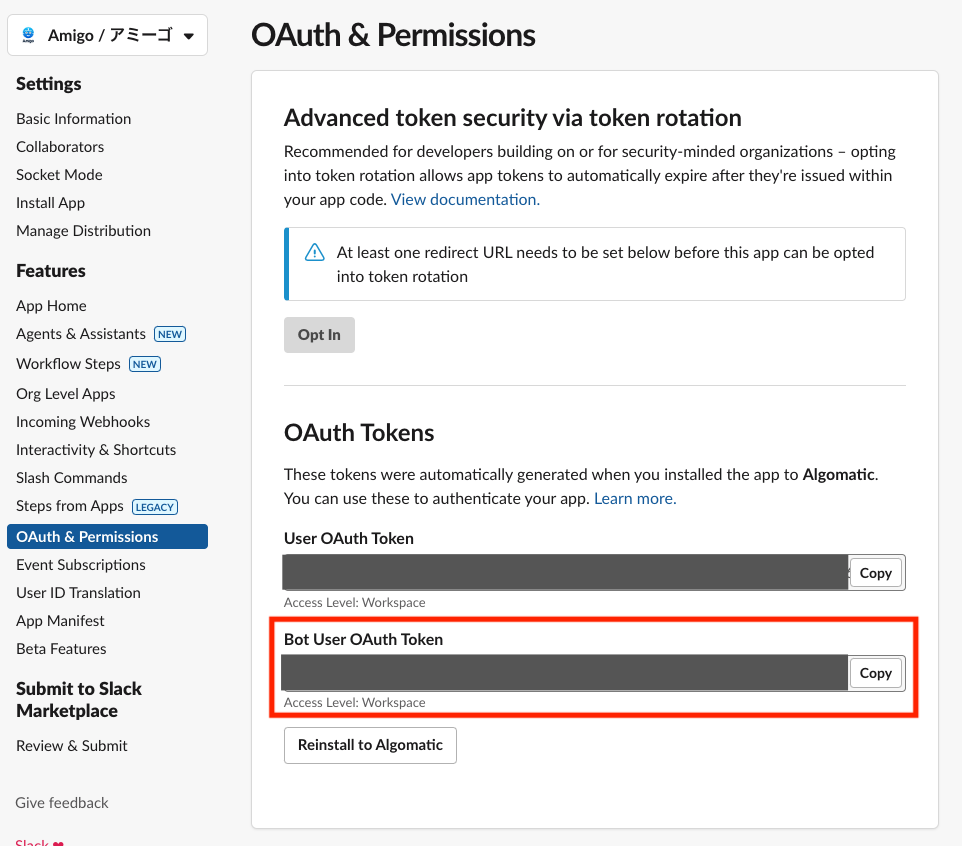This screenshot has height=846, width=962.
Task: Click the LEGACY badge beside Steps from Apps
Action: pyautogui.click(x=155, y=507)
